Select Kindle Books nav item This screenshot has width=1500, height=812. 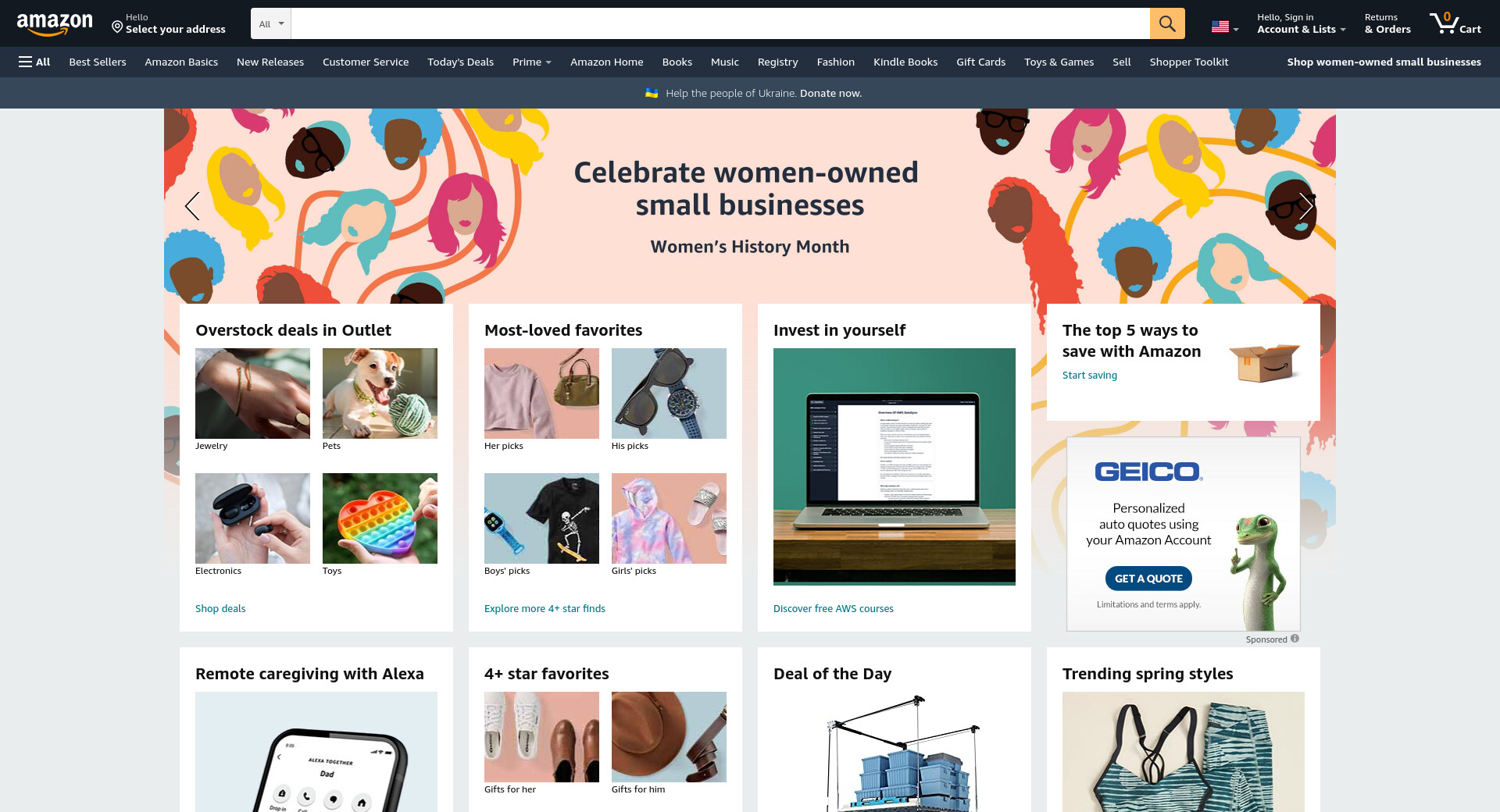(x=905, y=62)
